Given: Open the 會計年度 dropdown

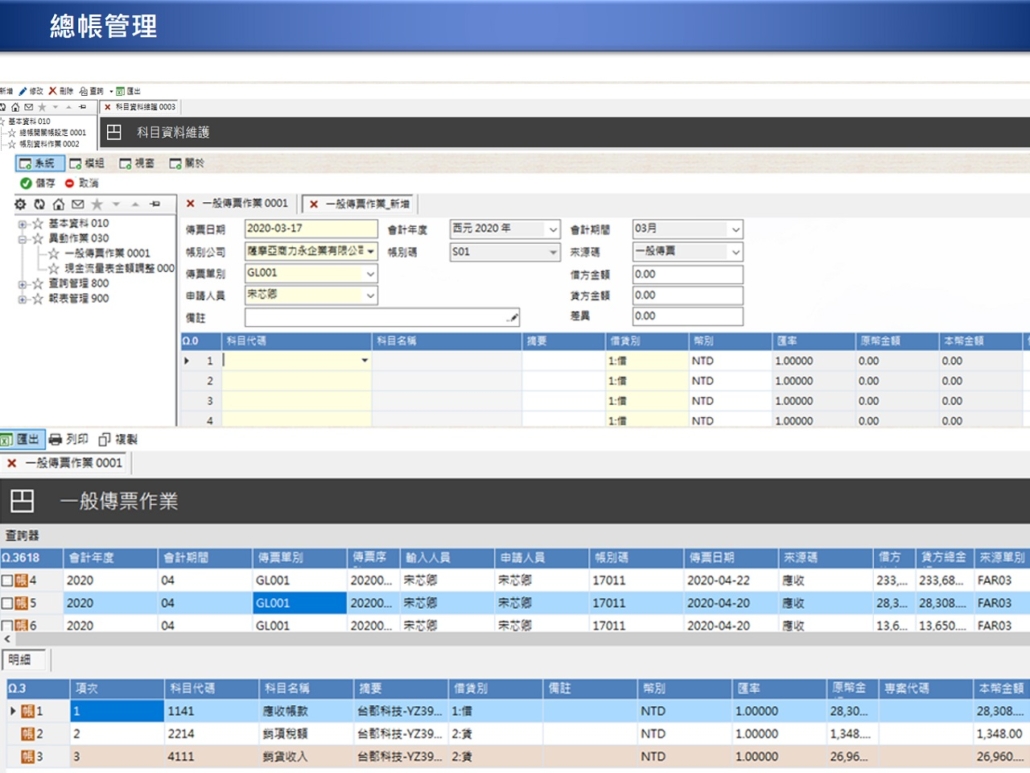Looking at the screenshot, I should tap(552, 229).
